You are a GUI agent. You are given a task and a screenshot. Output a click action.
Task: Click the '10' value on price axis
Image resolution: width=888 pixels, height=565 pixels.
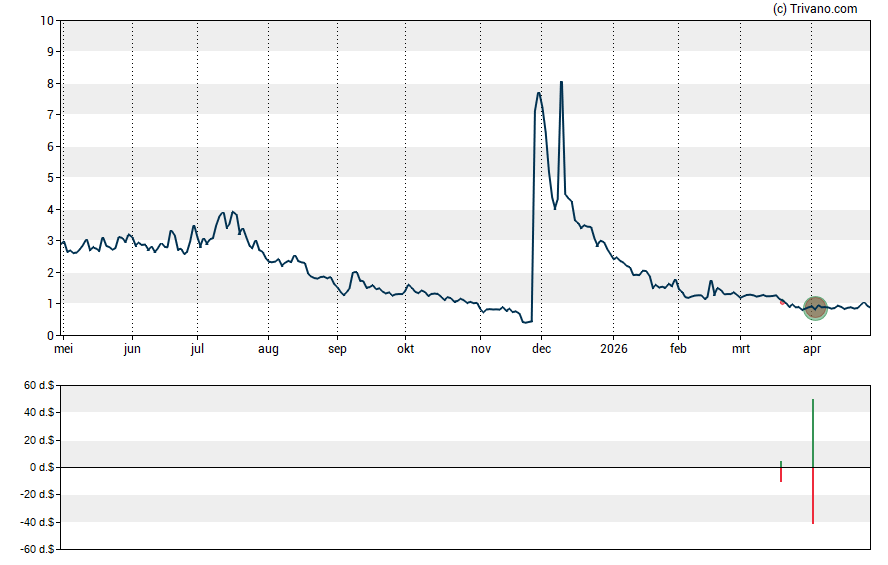click(47, 20)
